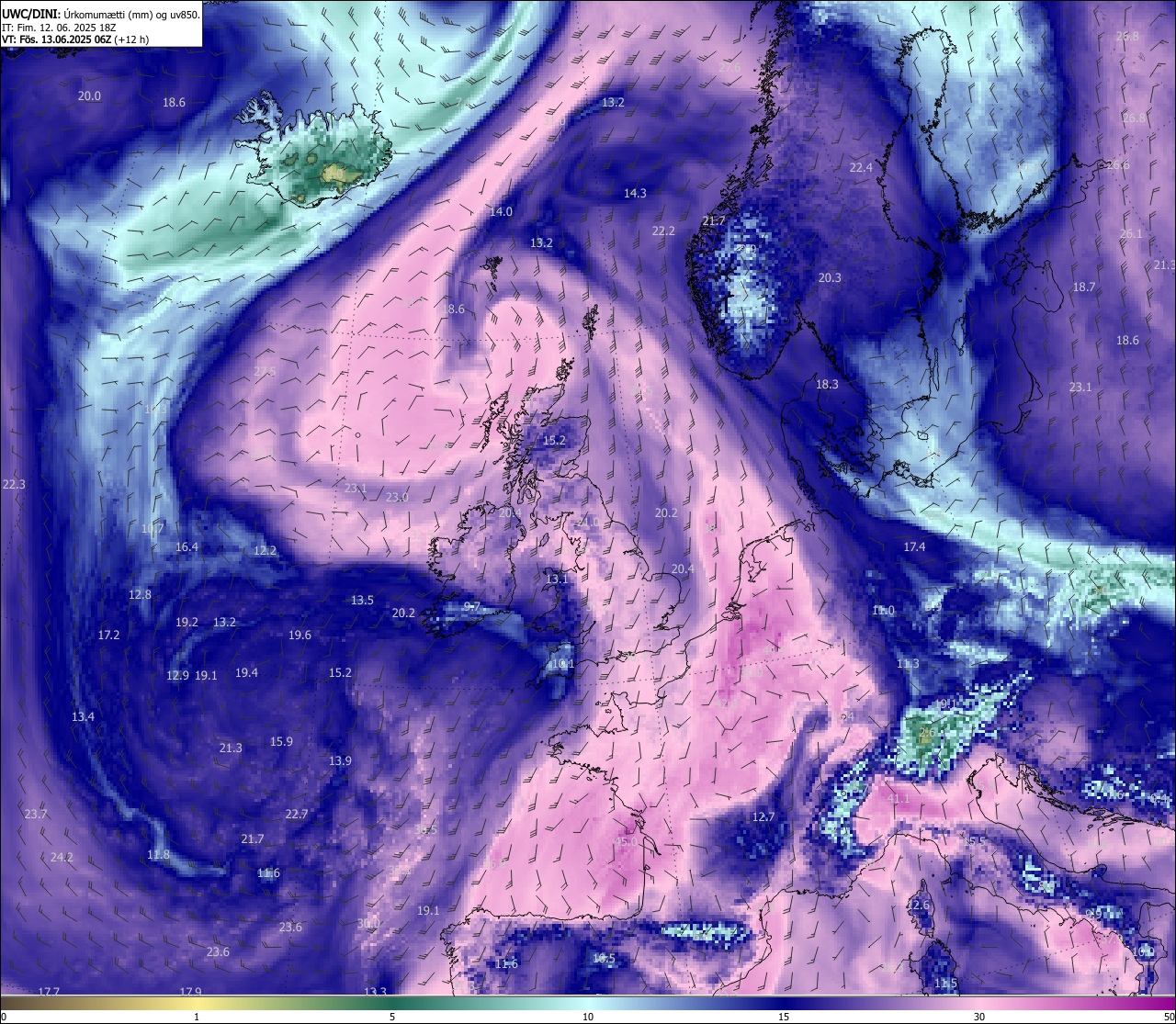
Task: Click the 12.8 value on the map
Action: (140, 595)
